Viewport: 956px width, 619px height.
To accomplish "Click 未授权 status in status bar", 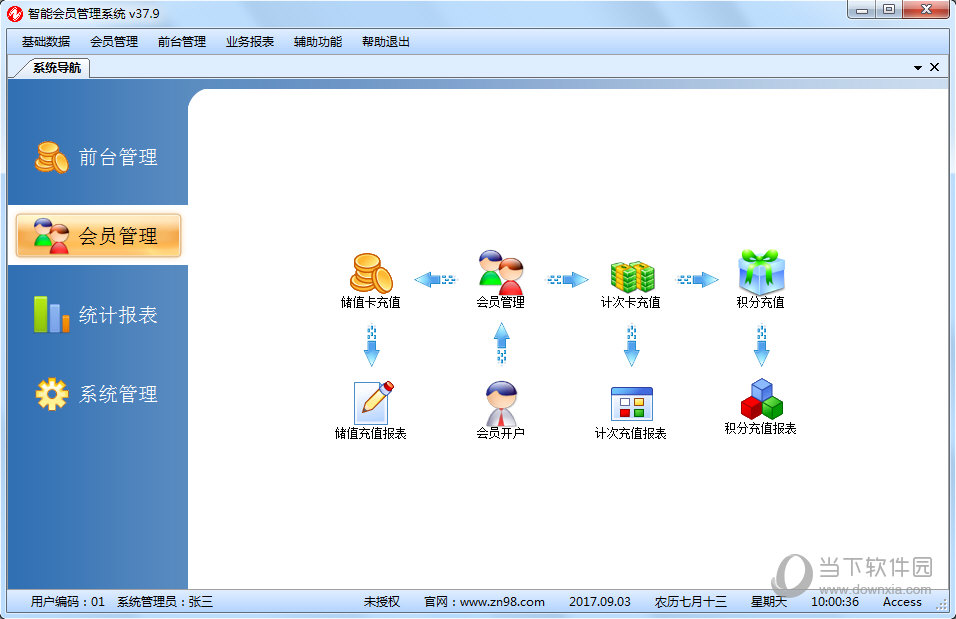I will (382, 602).
